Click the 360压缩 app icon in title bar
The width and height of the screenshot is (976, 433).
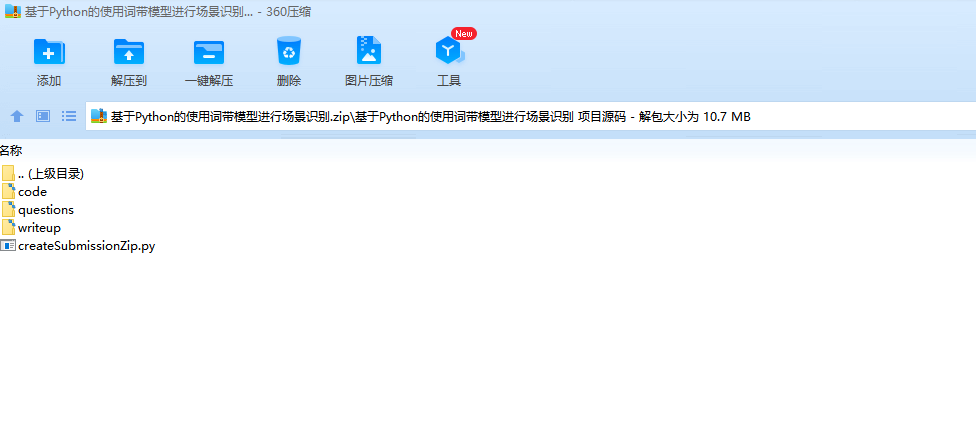pos(13,11)
